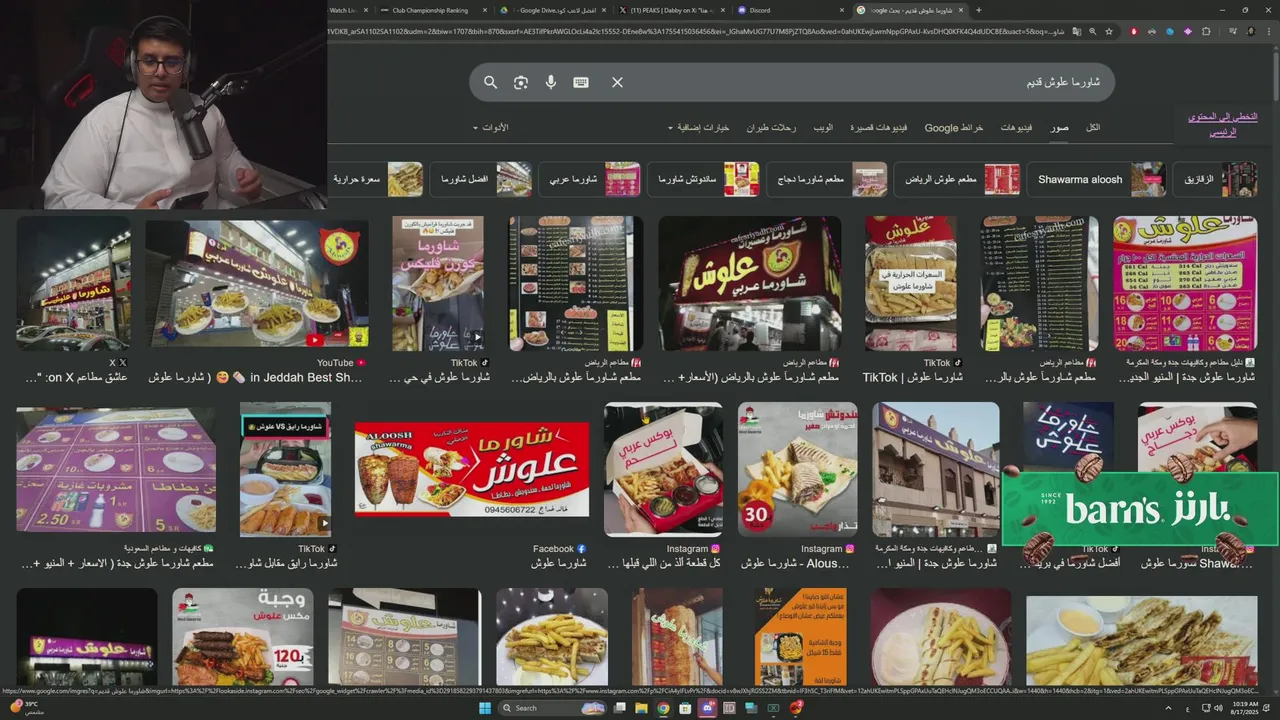Expand the خيارات إضافية (More options) dropdown
The width and height of the screenshot is (1280, 720).
[698, 128]
